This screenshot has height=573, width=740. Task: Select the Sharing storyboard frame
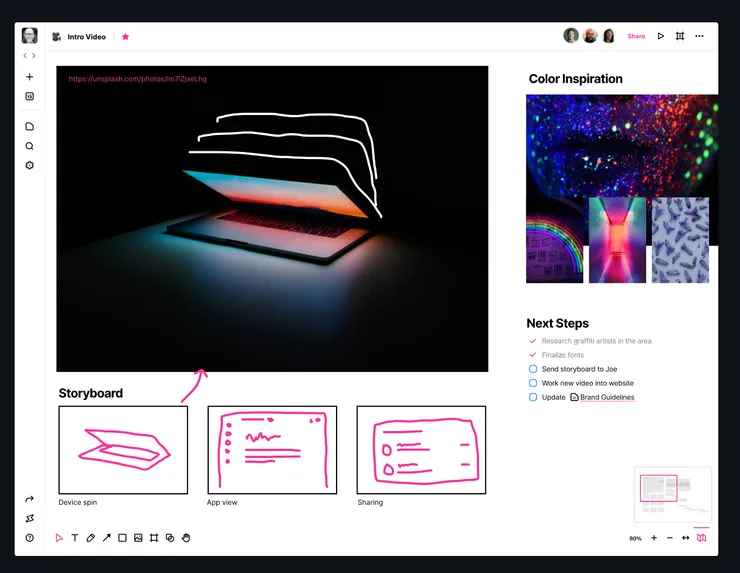coord(421,450)
